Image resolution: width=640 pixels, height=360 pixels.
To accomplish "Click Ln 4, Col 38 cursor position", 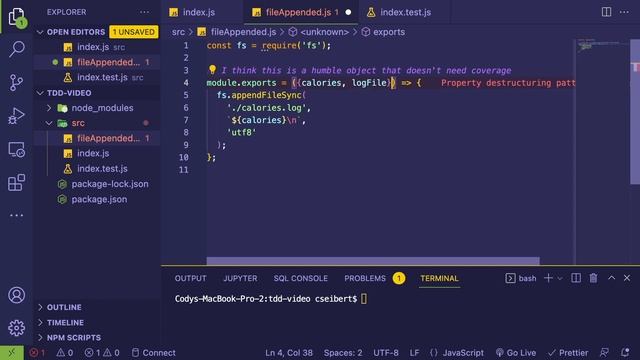I will (289, 353).
